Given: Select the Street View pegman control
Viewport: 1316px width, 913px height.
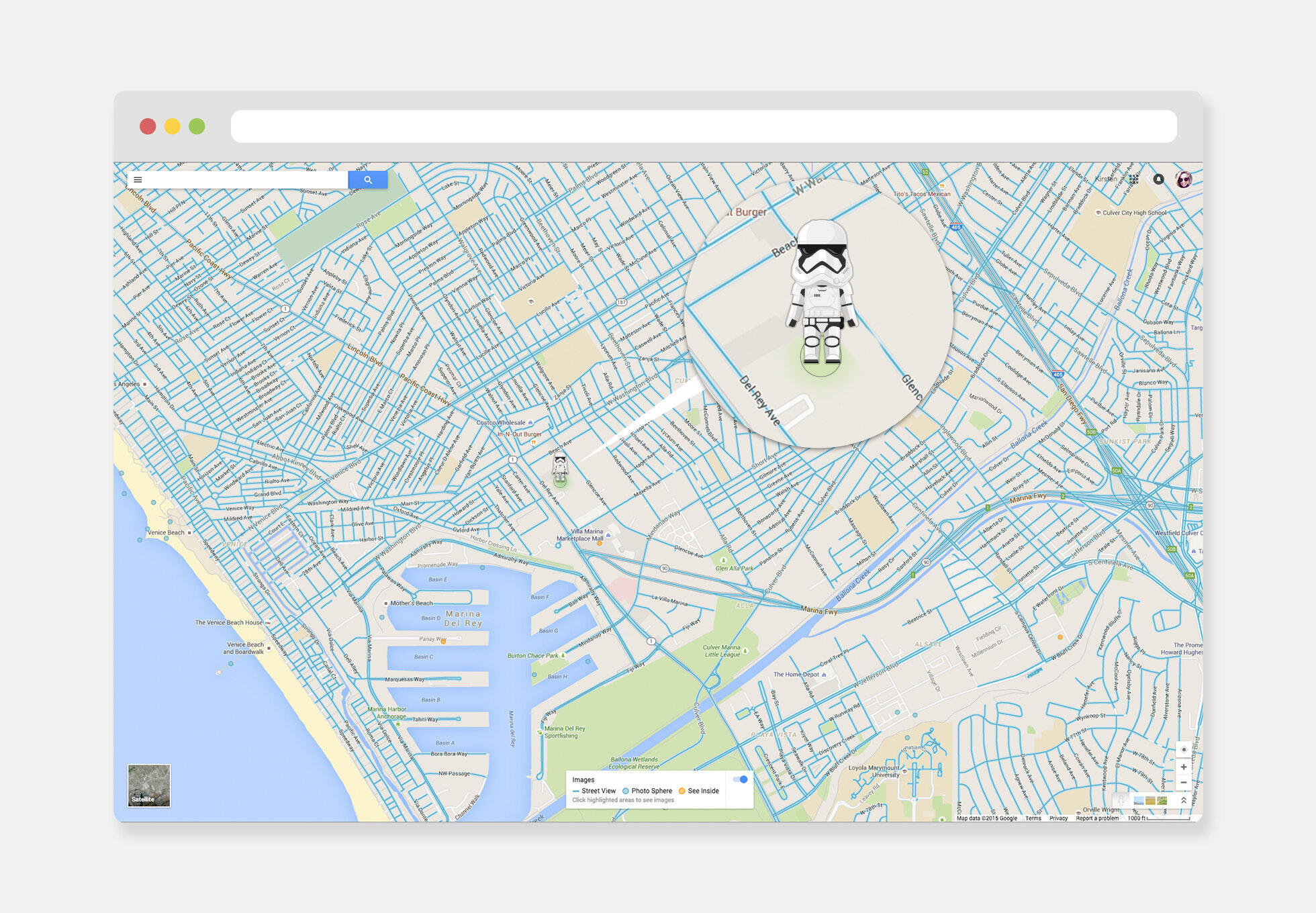Looking at the screenshot, I should tap(1121, 800).
